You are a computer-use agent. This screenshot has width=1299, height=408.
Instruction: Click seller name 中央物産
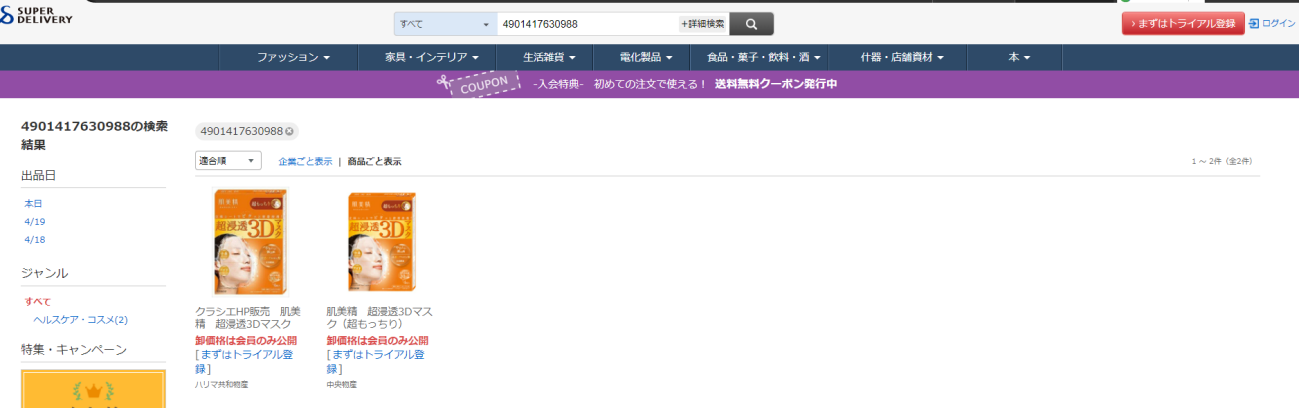pyautogui.click(x=341, y=384)
